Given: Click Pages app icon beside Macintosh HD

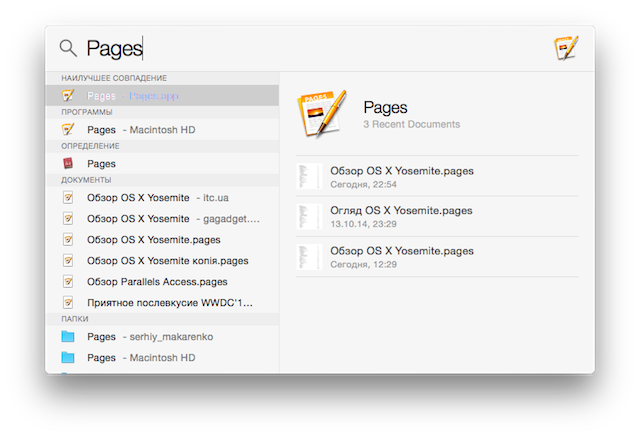Looking at the screenshot, I should coord(68,130).
